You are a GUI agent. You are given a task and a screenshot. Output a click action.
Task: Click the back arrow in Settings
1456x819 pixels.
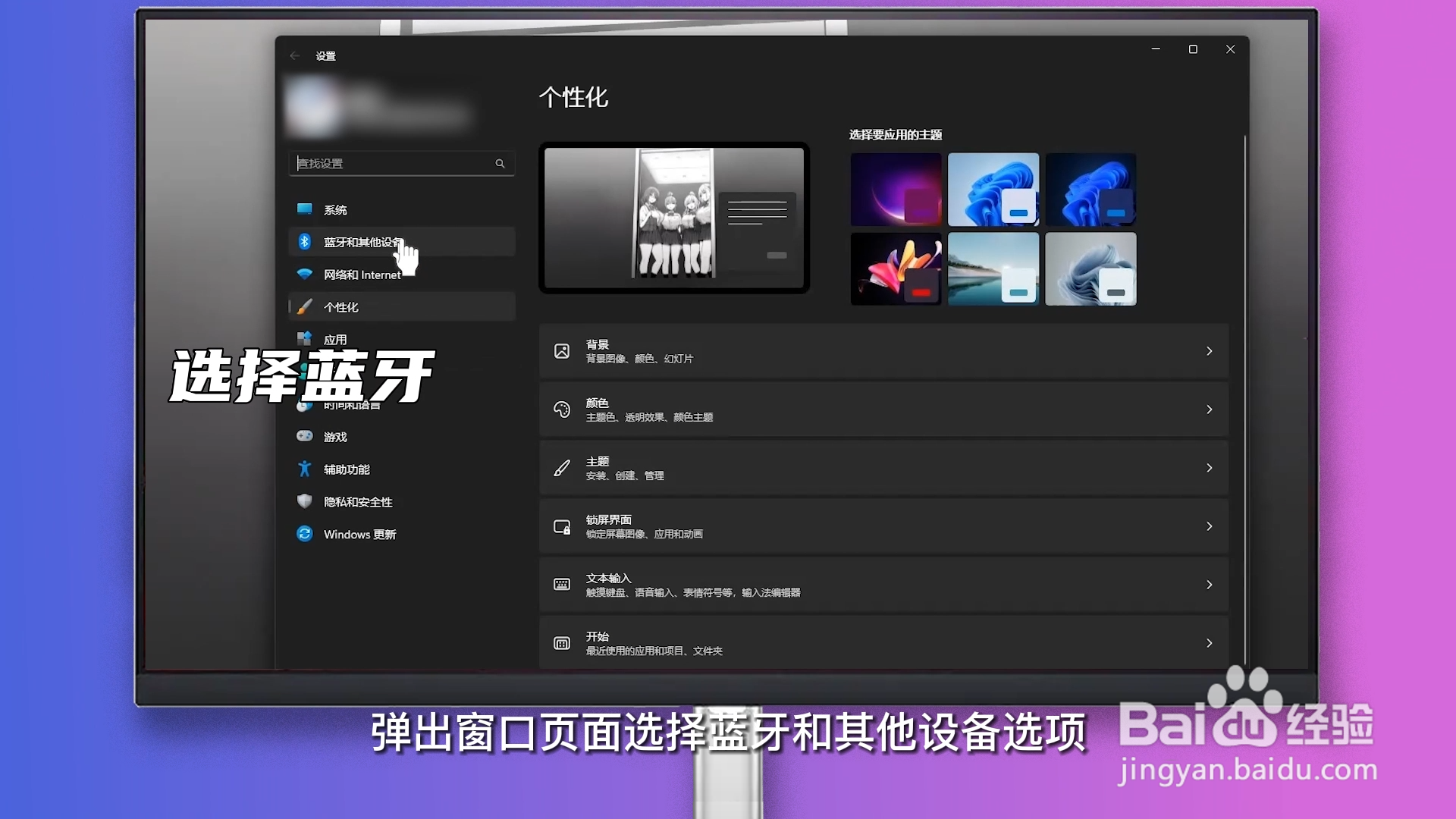click(x=295, y=55)
